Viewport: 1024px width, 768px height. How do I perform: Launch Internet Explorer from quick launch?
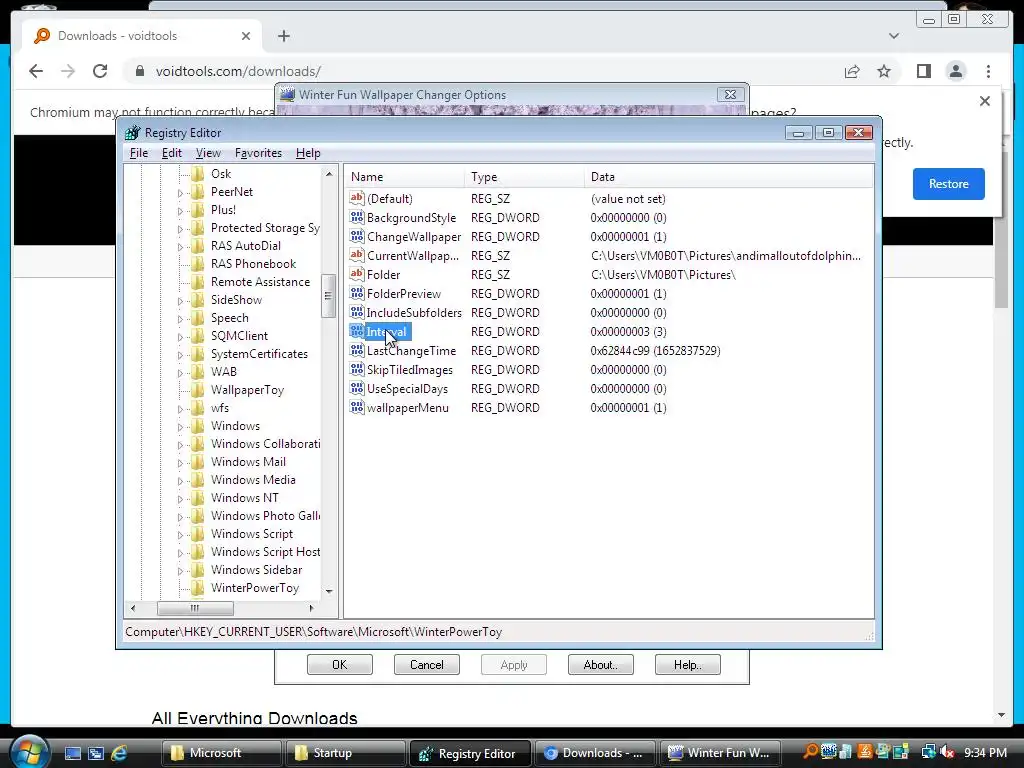point(119,753)
